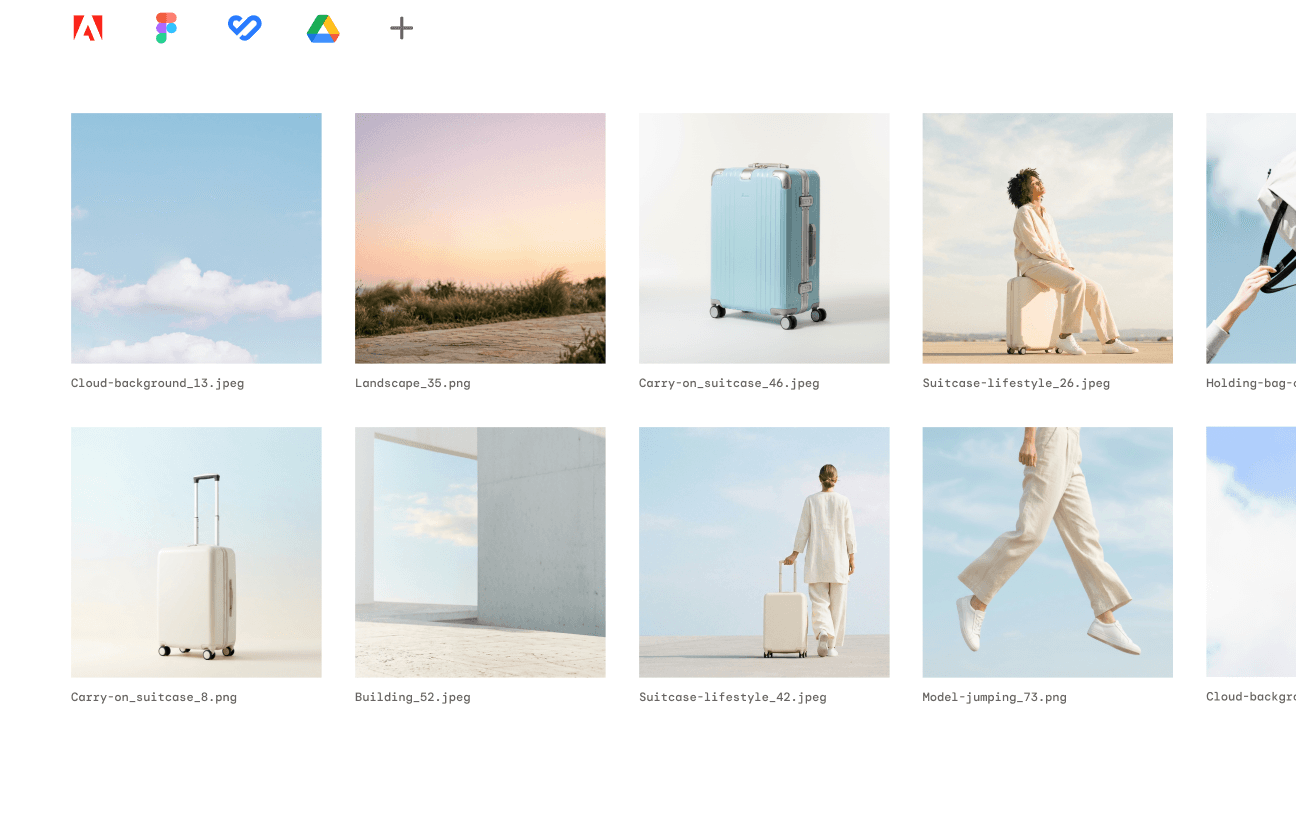Image resolution: width=1296 pixels, height=820 pixels.
Task: Select Carry-on_suitcase_8.png
Action: click(196, 551)
